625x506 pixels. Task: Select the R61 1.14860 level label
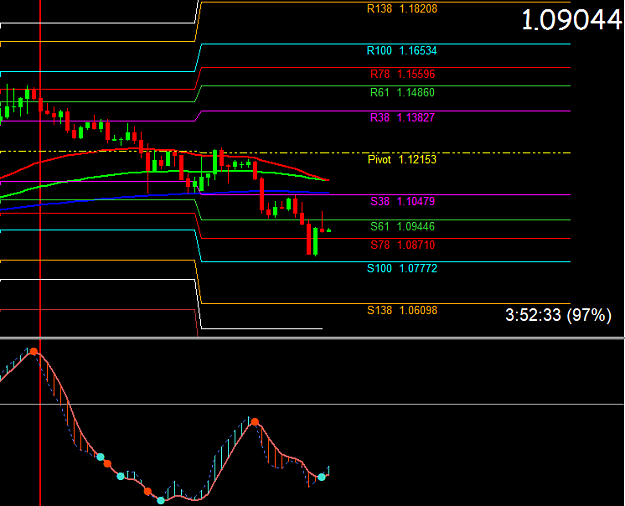click(x=402, y=93)
